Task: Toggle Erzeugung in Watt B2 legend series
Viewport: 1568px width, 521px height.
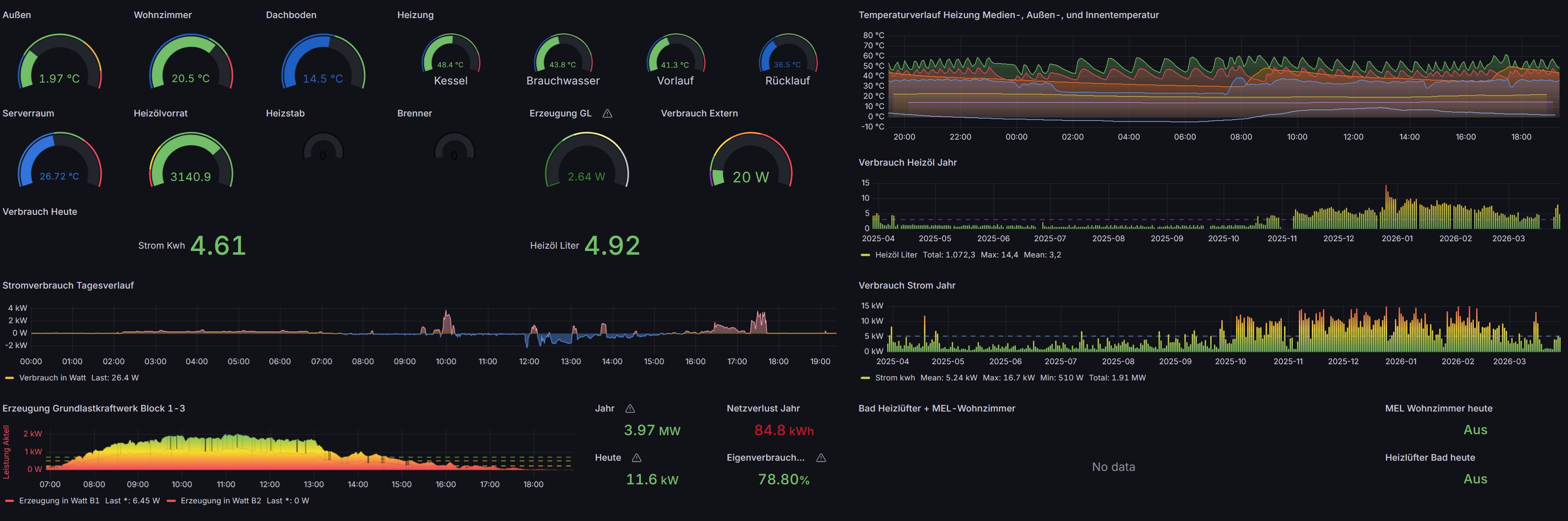Action: pyautogui.click(x=220, y=501)
